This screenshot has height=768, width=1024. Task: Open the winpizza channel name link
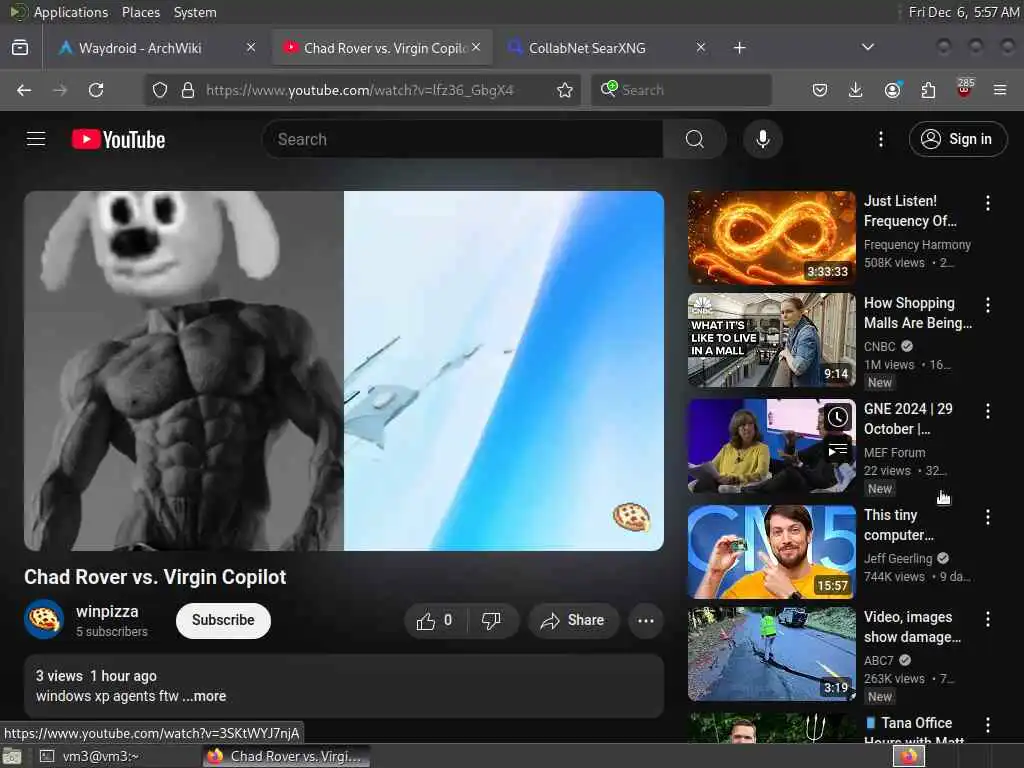107,611
